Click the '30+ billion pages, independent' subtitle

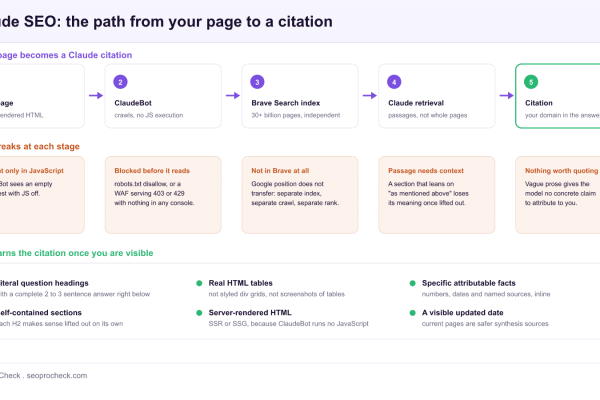(295, 115)
